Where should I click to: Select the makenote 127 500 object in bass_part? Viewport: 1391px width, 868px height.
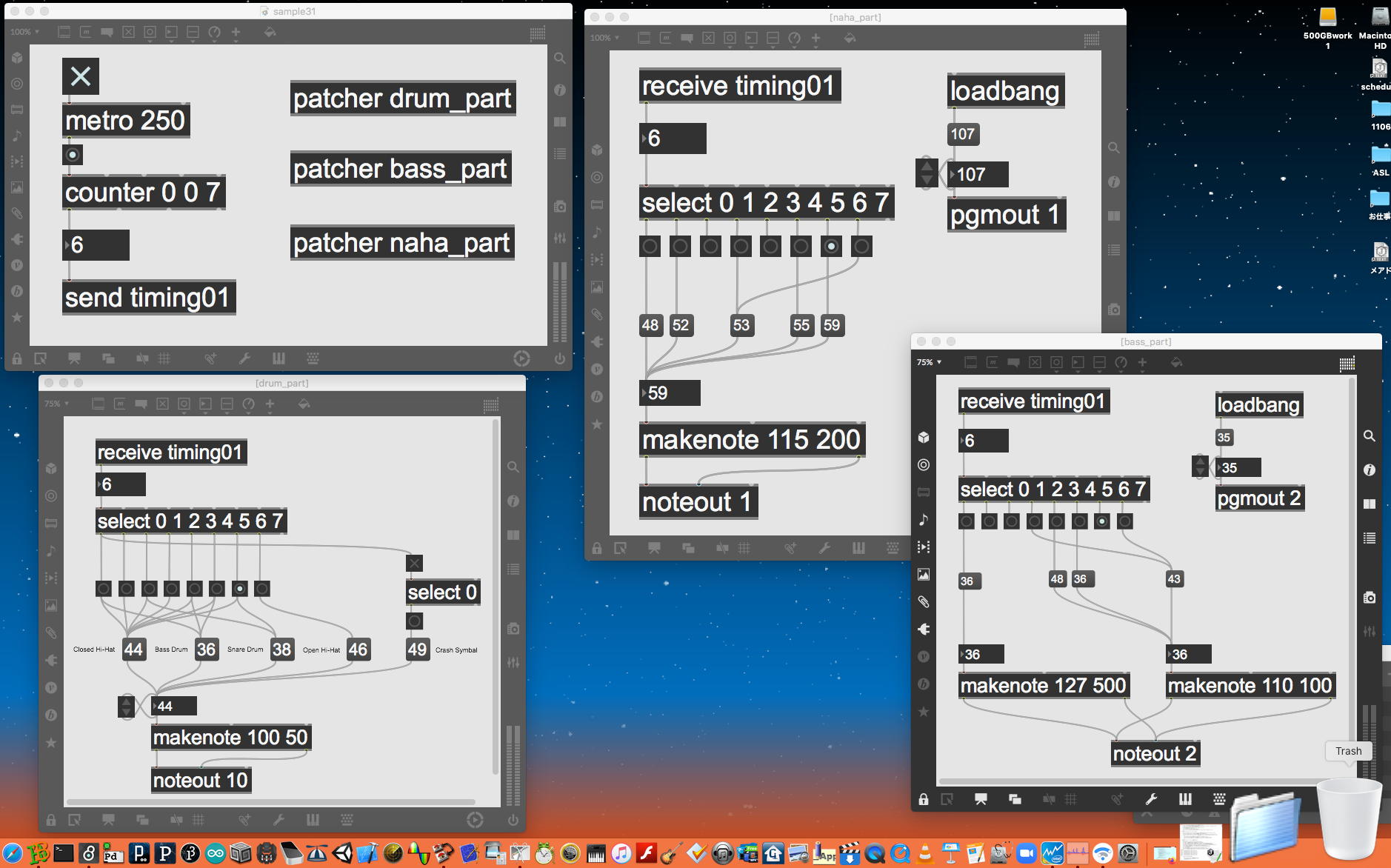[1044, 686]
